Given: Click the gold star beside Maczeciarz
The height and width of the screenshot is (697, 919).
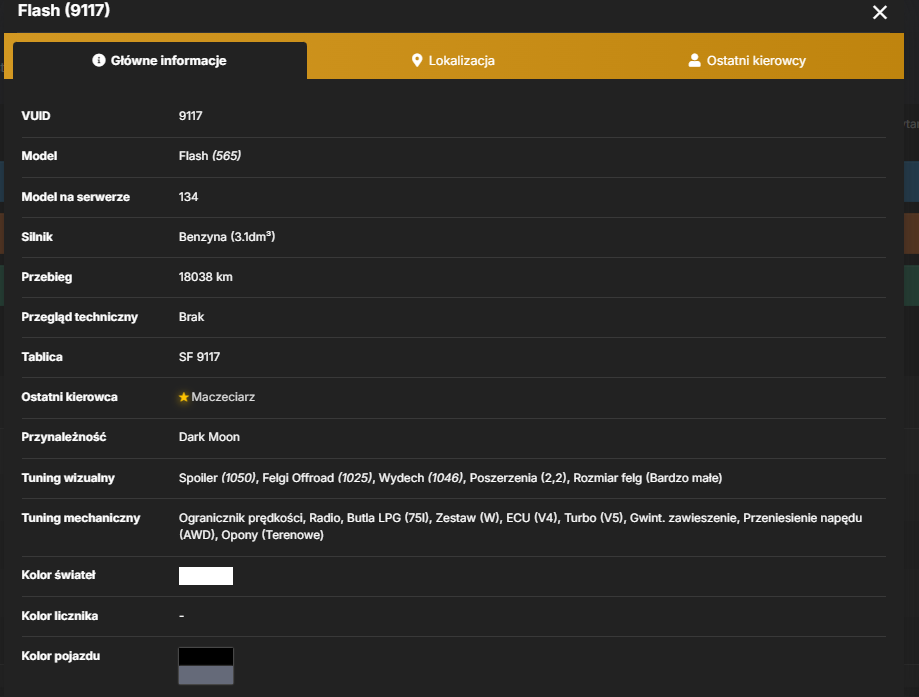Looking at the screenshot, I should (183, 397).
